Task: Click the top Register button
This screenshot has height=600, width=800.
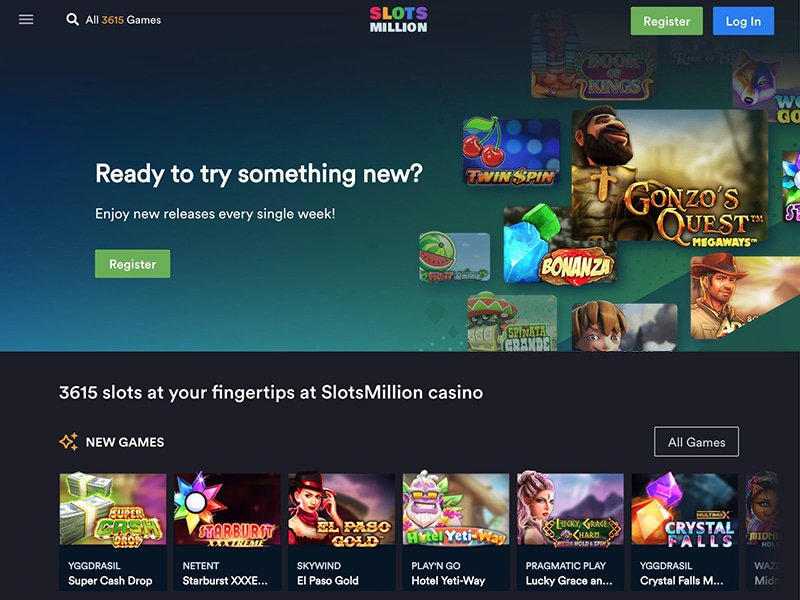Action: 666,21
